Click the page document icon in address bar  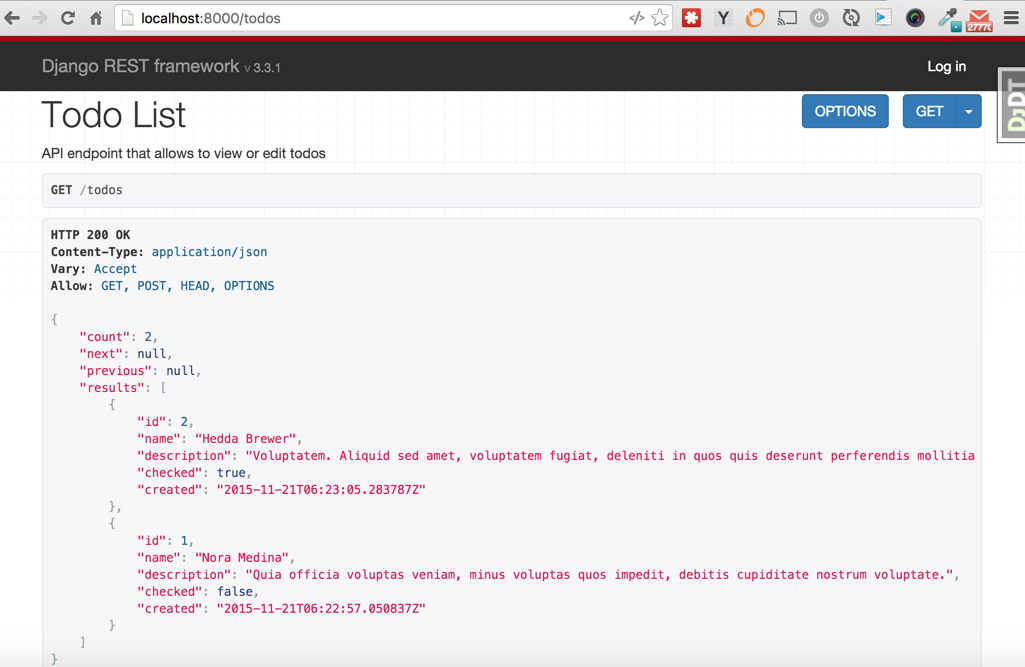128,18
